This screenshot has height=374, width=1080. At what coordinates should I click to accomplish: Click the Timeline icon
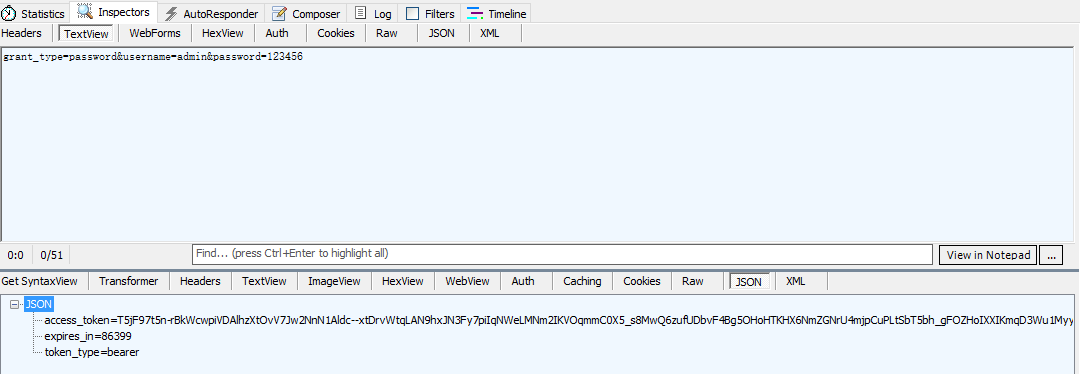(x=475, y=14)
